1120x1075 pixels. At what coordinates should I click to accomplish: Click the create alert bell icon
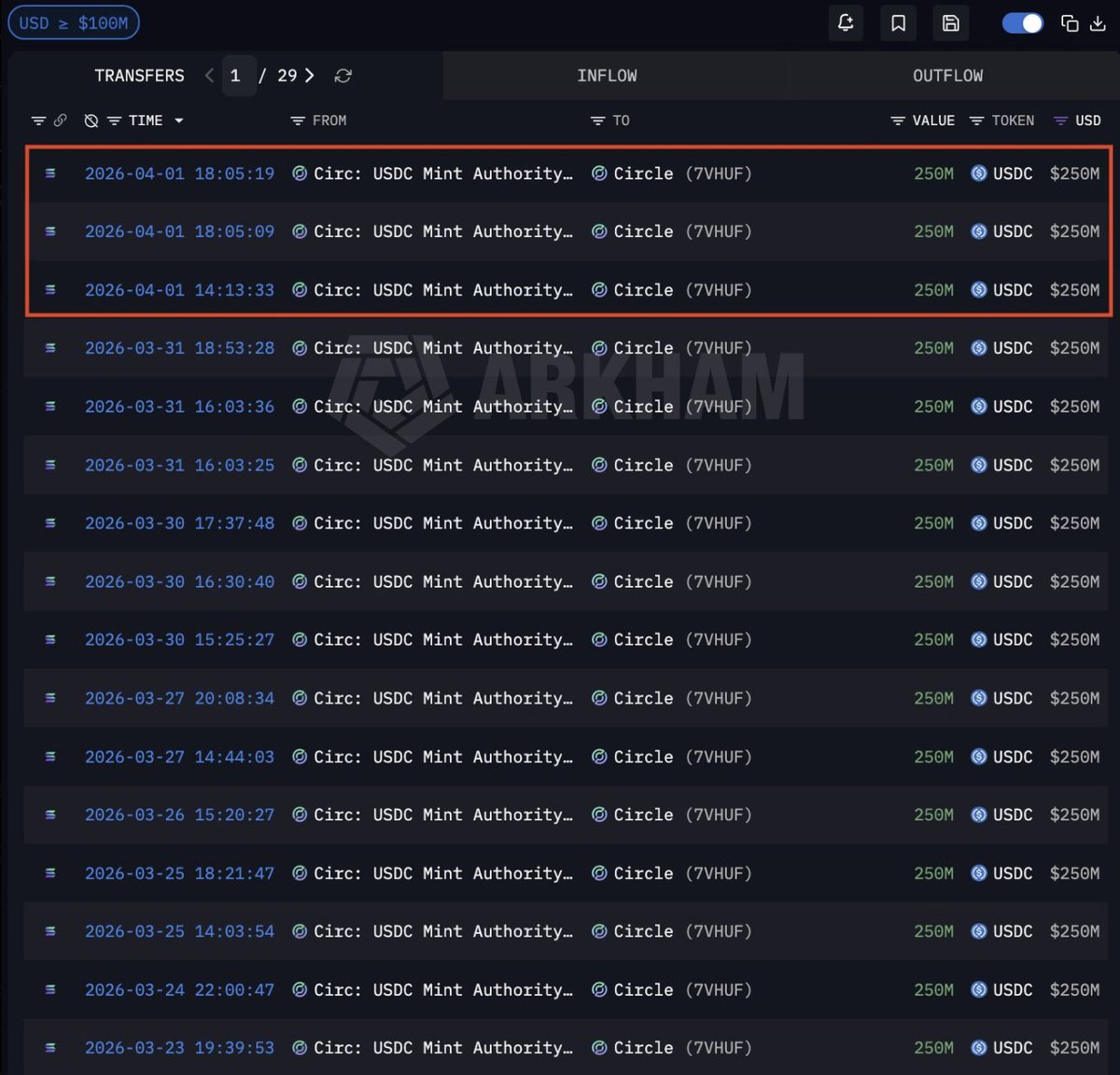846,23
